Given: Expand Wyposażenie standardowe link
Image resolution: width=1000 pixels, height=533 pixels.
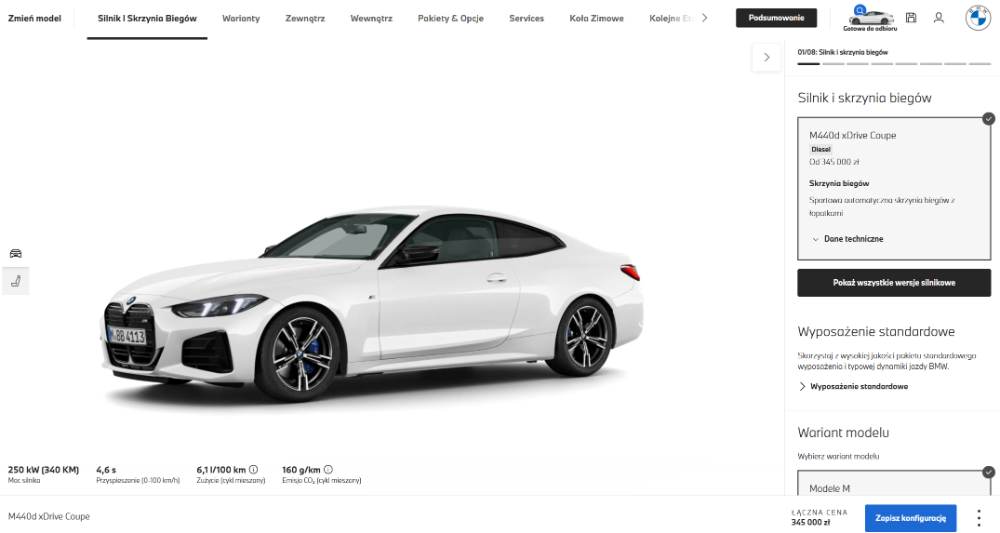Looking at the screenshot, I should (x=853, y=386).
